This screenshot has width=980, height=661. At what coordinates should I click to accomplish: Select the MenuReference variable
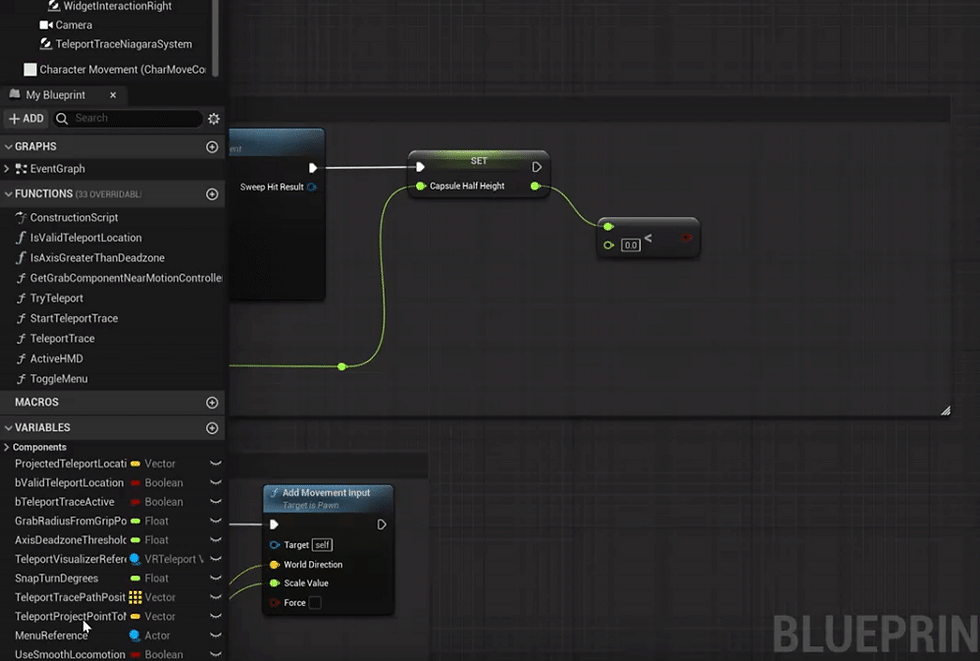pos(51,635)
